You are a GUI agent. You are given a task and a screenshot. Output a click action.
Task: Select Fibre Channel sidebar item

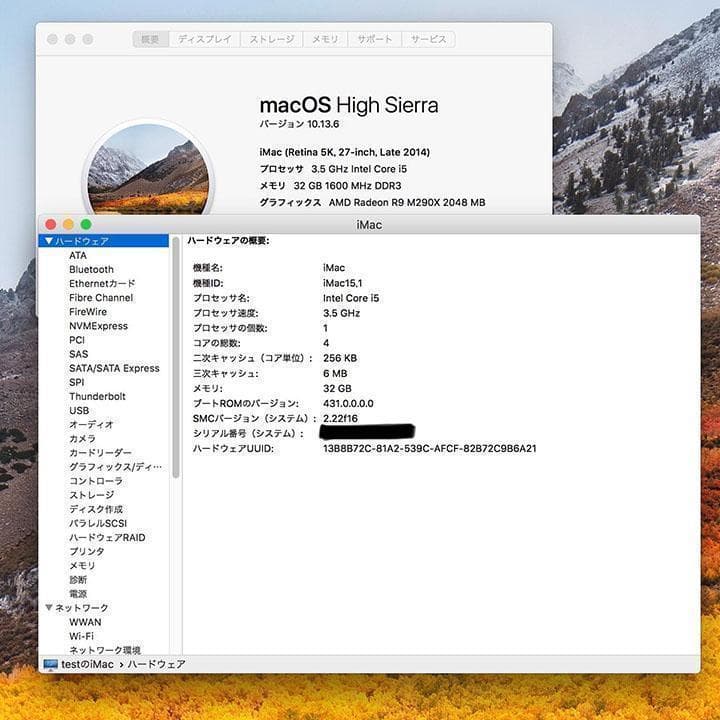(x=101, y=298)
